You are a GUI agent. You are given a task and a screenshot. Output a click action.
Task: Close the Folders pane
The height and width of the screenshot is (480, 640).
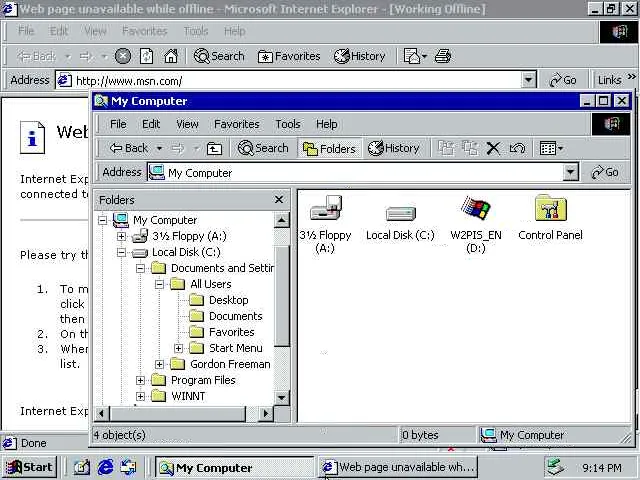[279, 200]
